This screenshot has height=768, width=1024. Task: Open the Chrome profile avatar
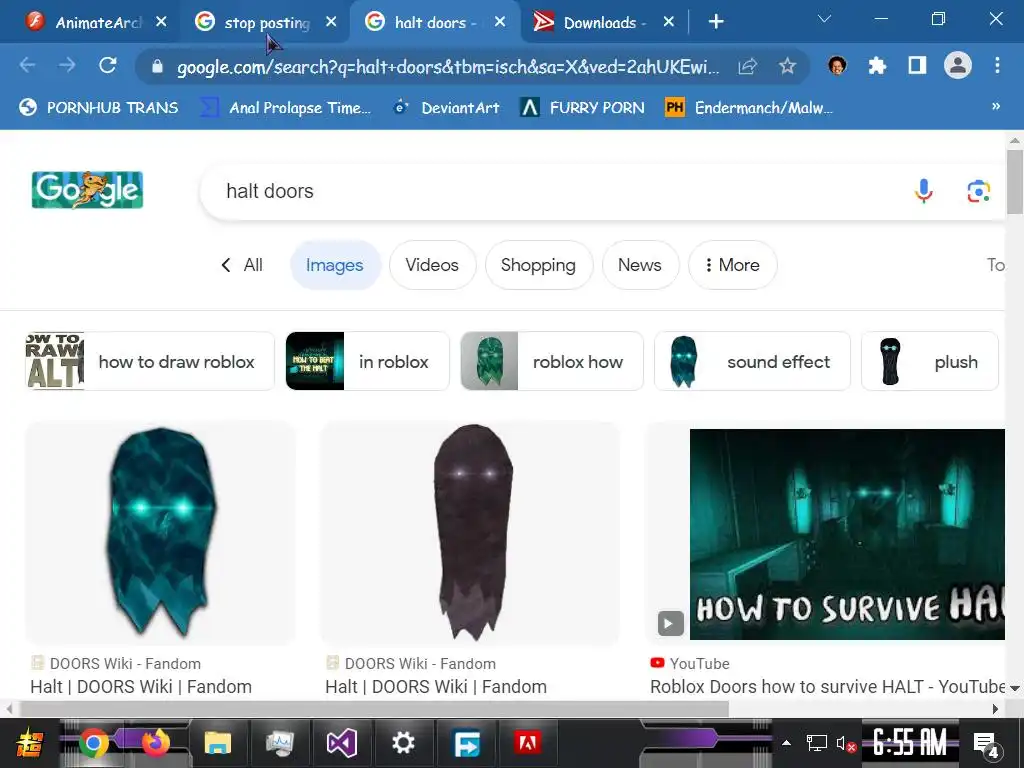[957, 65]
